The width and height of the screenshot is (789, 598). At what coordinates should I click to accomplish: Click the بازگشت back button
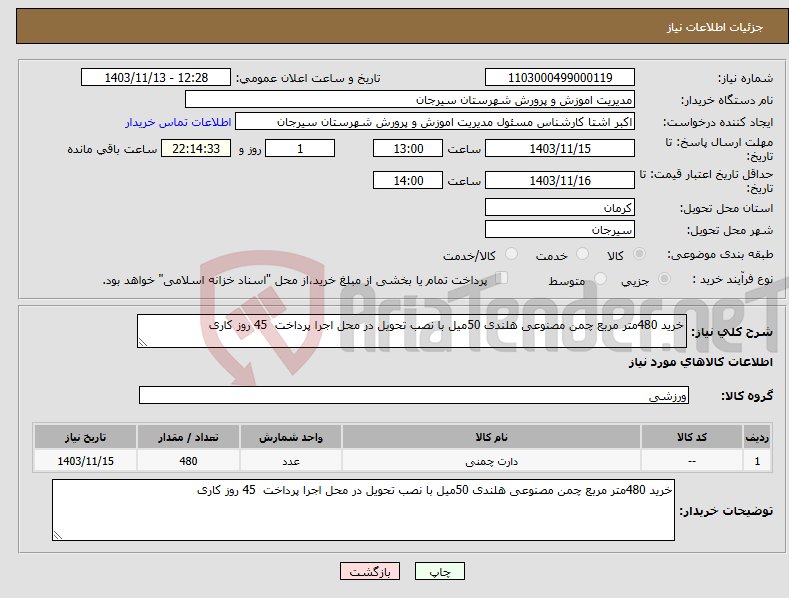click(370, 571)
